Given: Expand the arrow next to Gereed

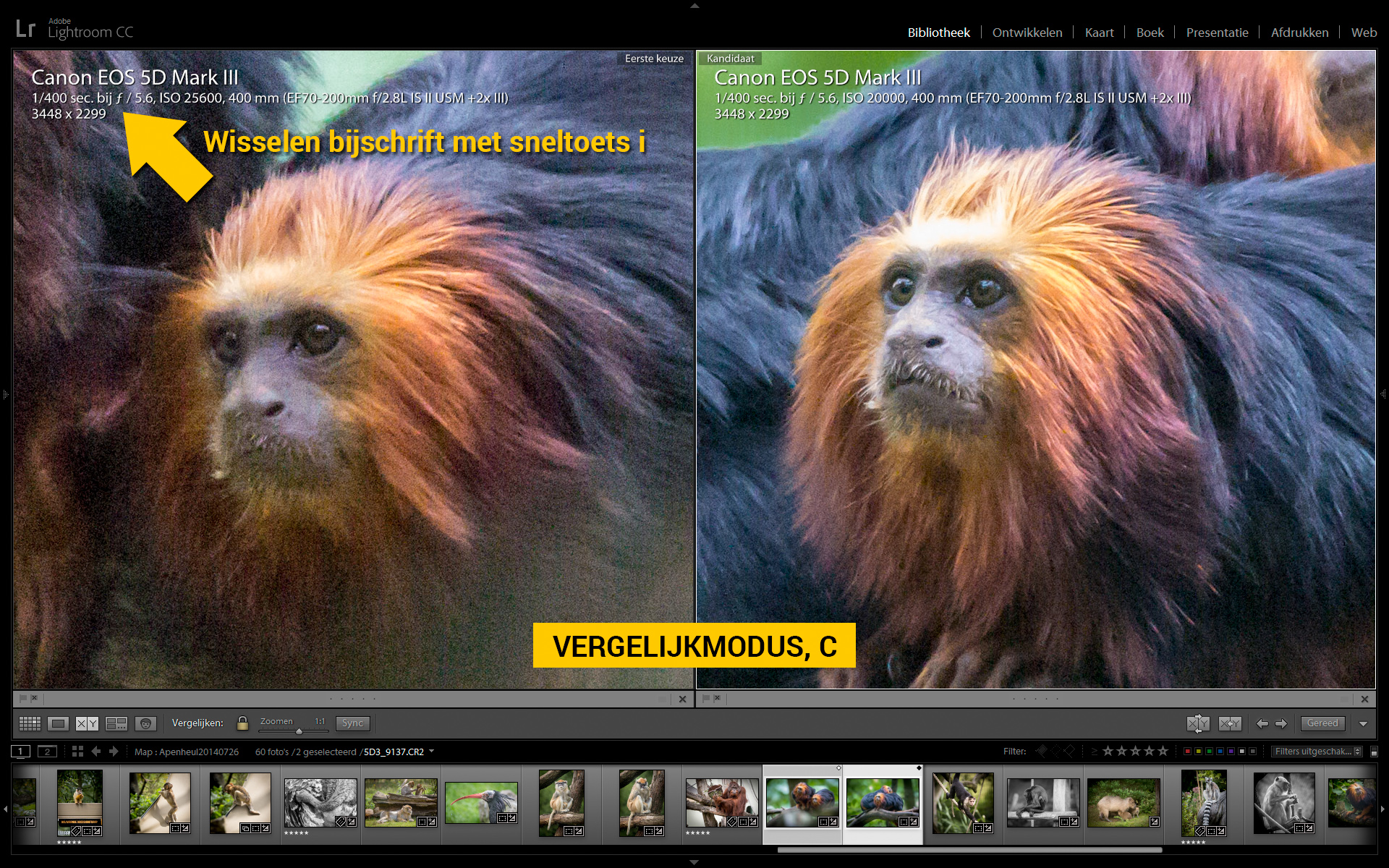Looking at the screenshot, I should (1363, 724).
